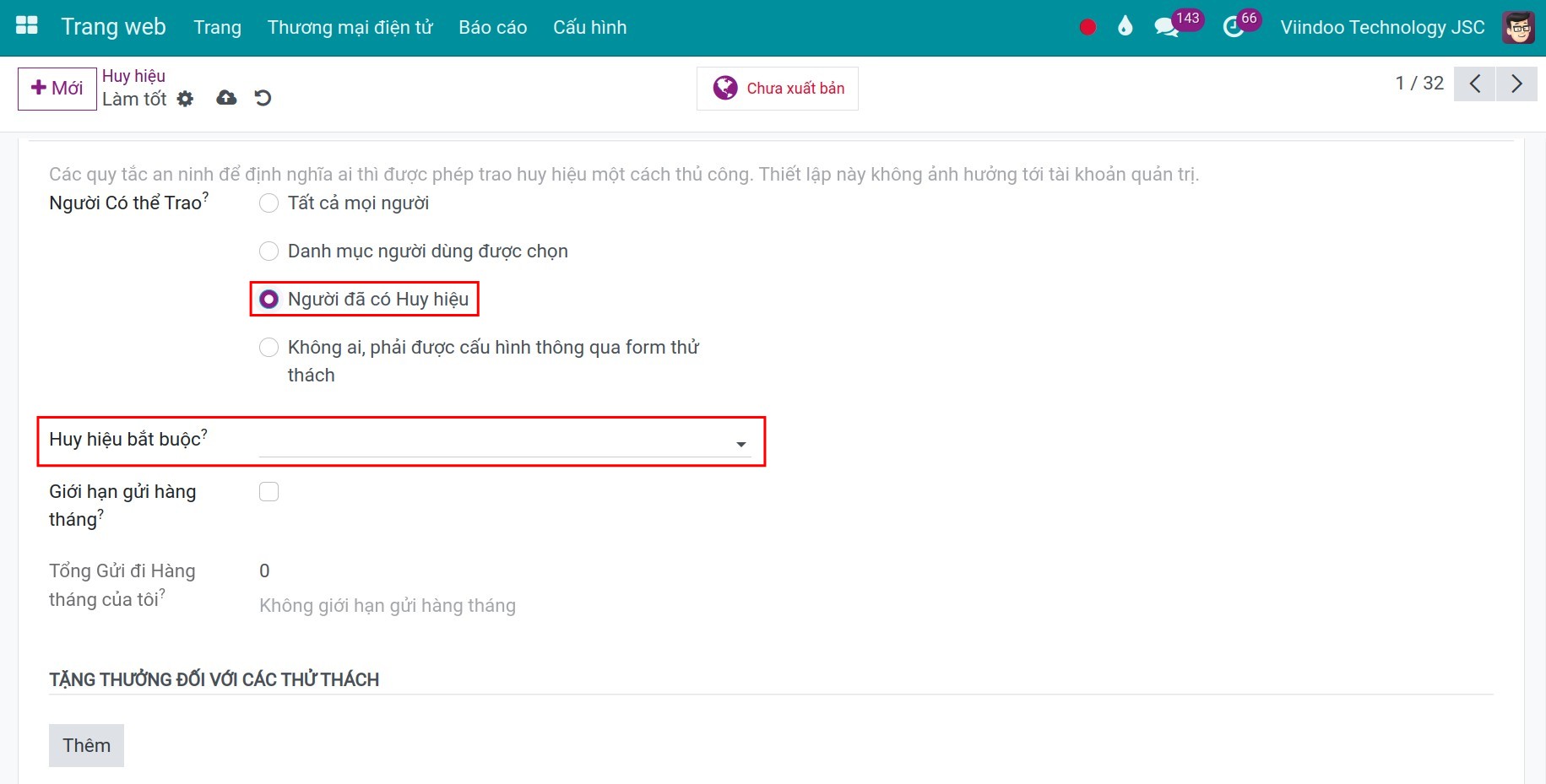Select 'Danh mục người dùng được chọn' radio option

(x=269, y=251)
